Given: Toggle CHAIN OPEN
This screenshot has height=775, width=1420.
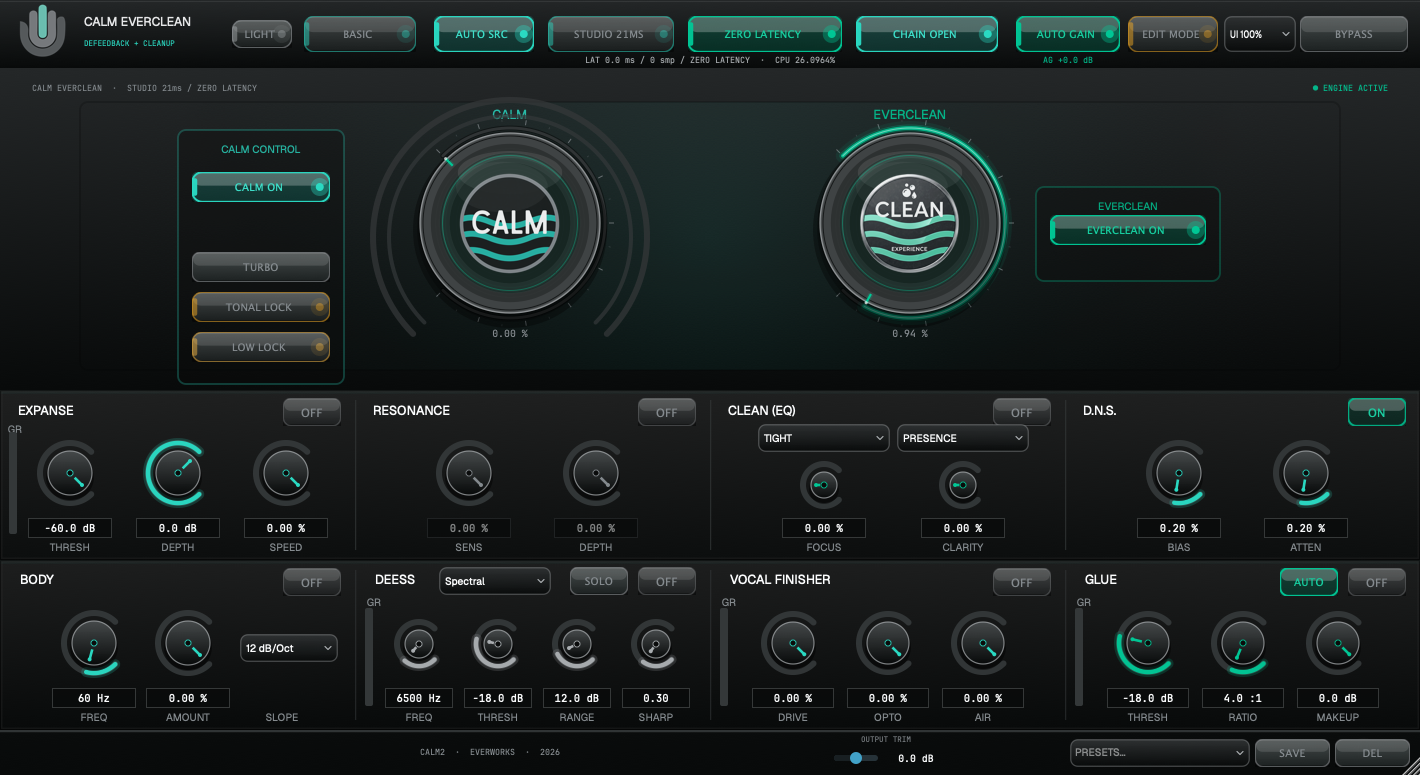Looking at the screenshot, I should (x=927, y=34).
